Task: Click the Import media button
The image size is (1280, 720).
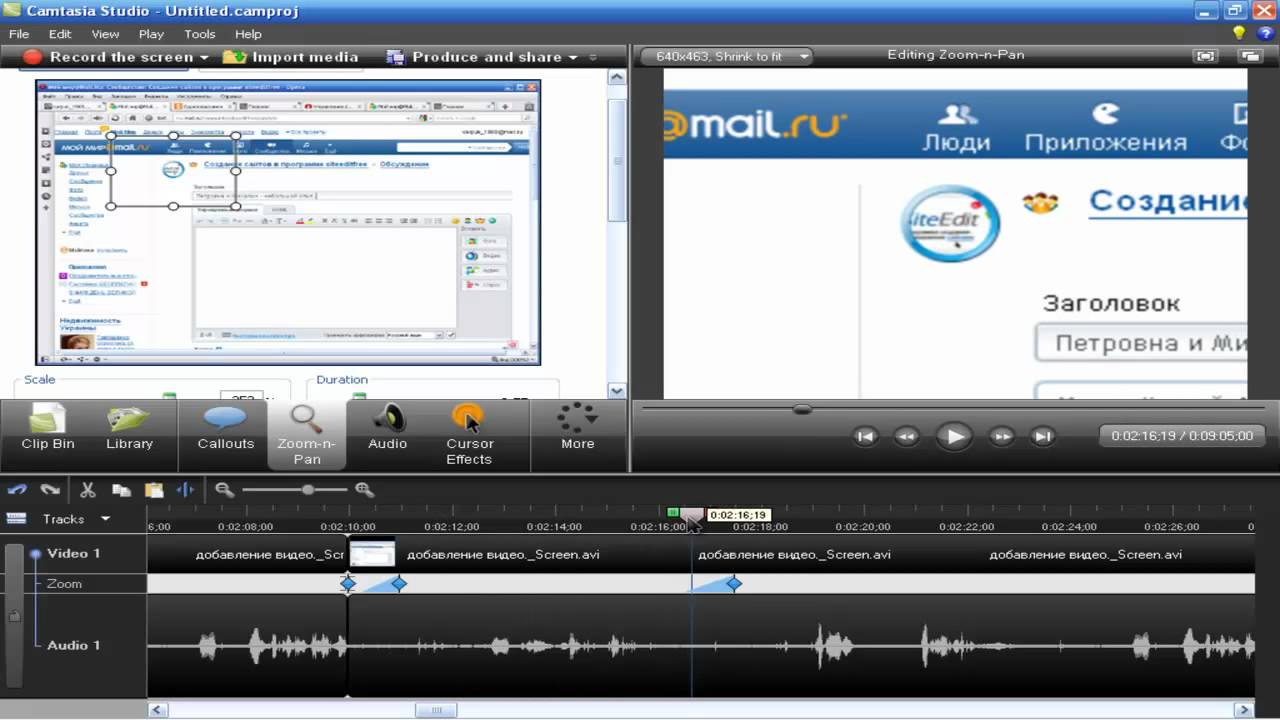Action: point(291,57)
